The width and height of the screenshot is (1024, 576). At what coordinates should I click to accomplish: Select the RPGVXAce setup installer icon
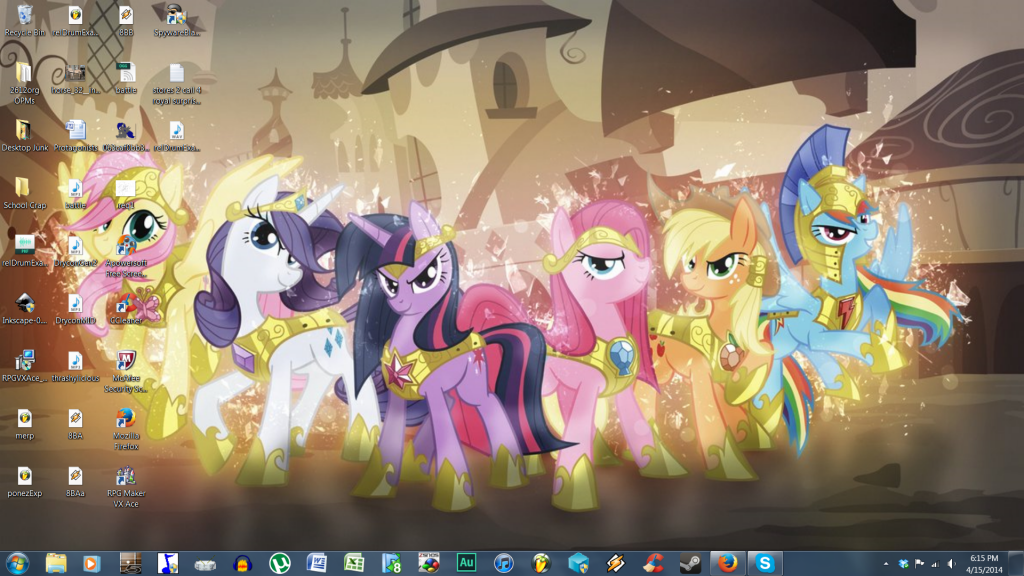click(x=25, y=366)
